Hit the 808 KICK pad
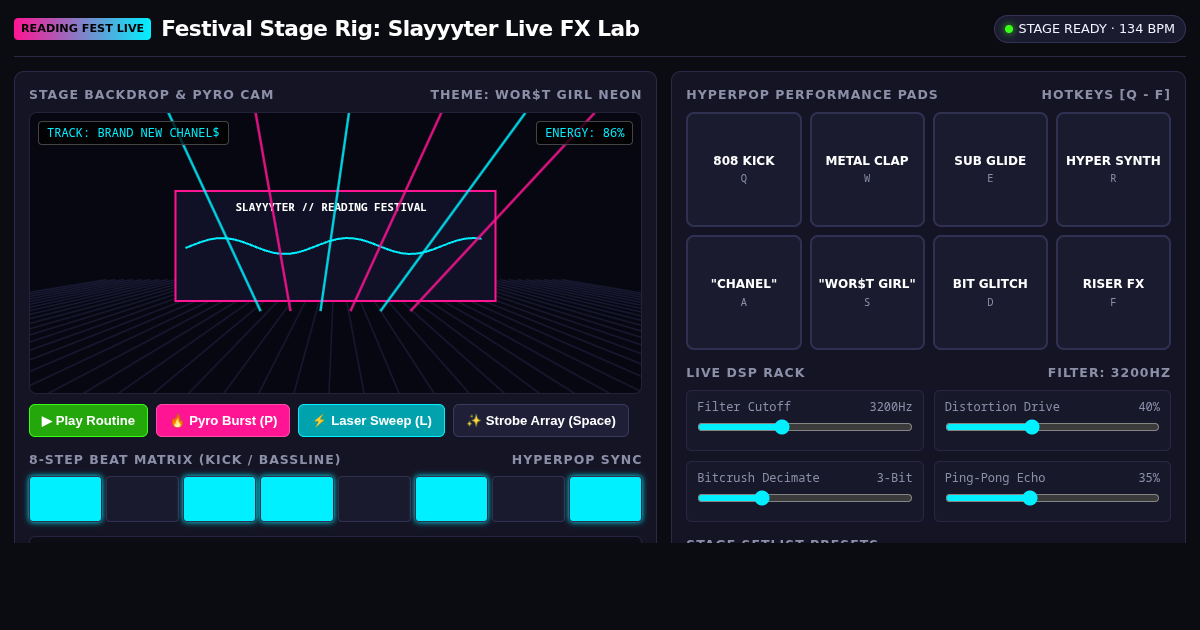Screen dimensions: 1200x630 [744, 169]
